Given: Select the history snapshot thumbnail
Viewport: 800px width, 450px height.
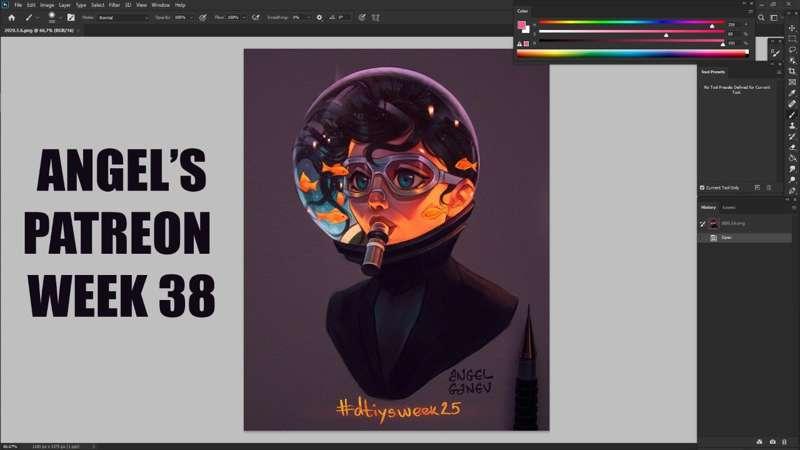Looking at the screenshot, I should (x=713, y=223).
